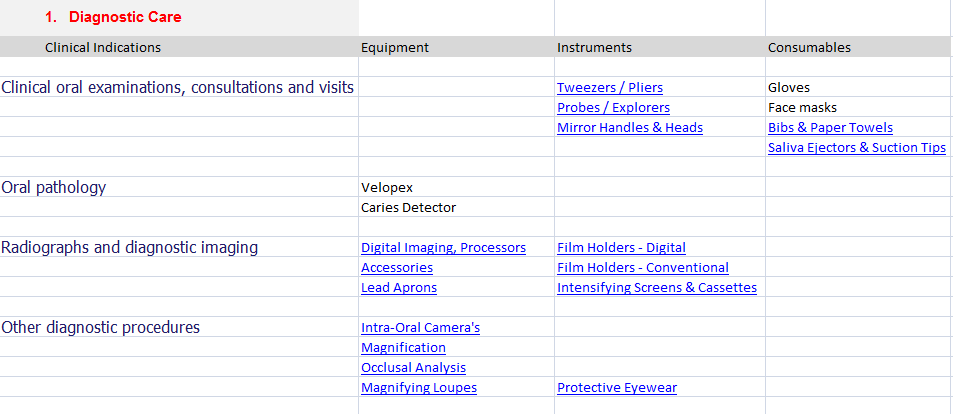This screenshot has width=953, height=414.
Task: Select the Velopex cell
Action: coord(387,188)
